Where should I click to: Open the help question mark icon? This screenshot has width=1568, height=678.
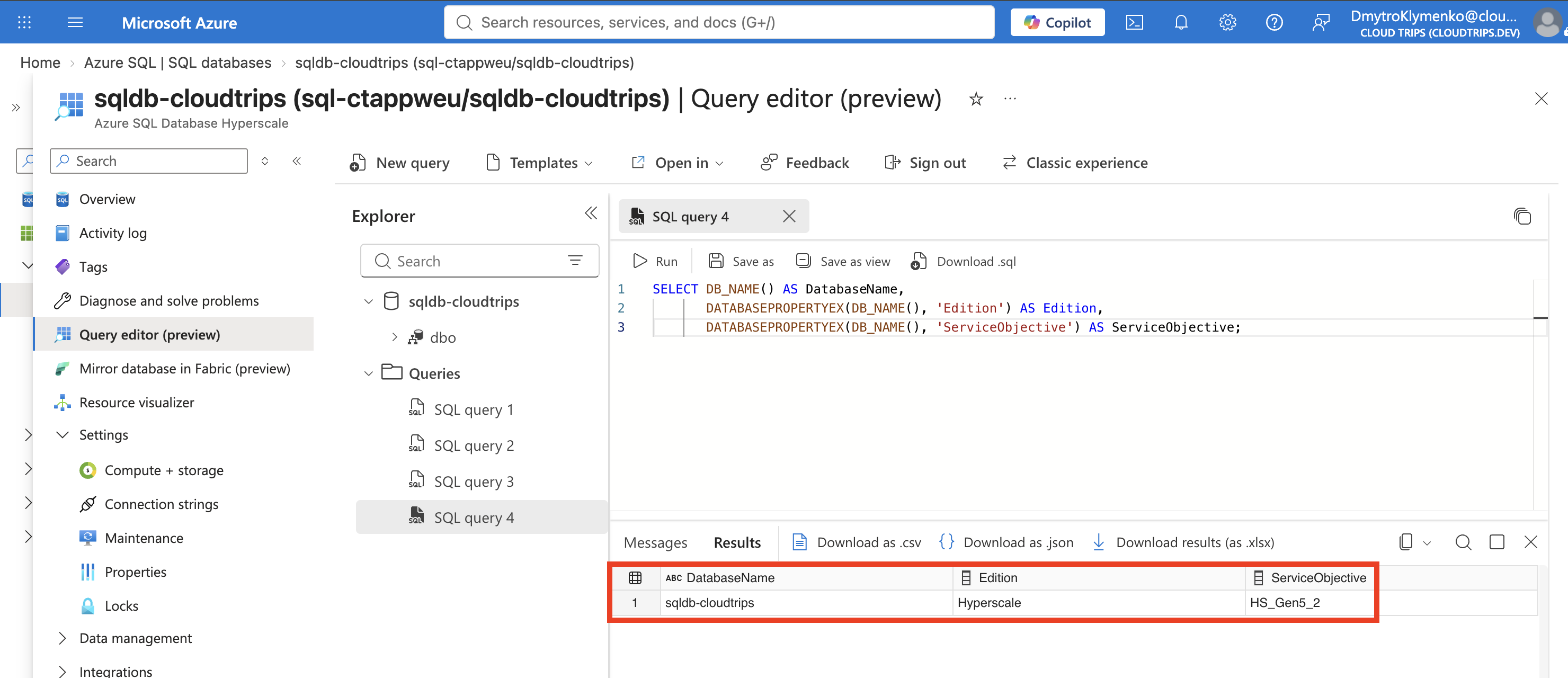[1274, 23]
